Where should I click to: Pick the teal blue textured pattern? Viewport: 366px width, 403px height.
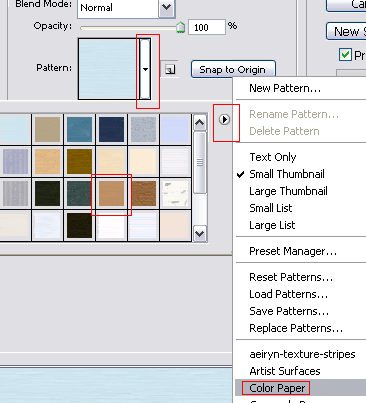[79, 129]
